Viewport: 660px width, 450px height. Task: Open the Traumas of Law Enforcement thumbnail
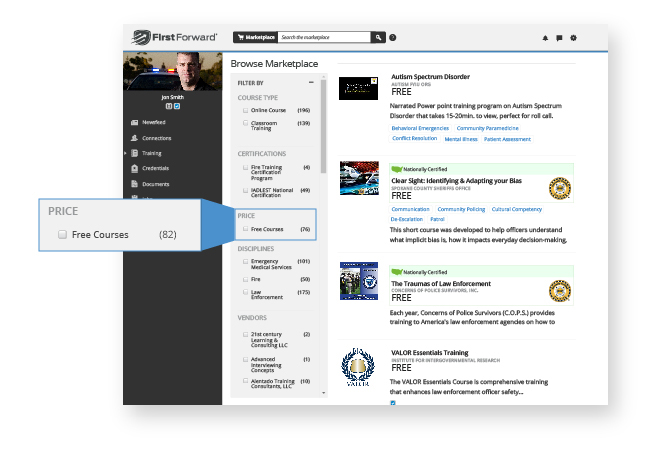coord(359,281)
